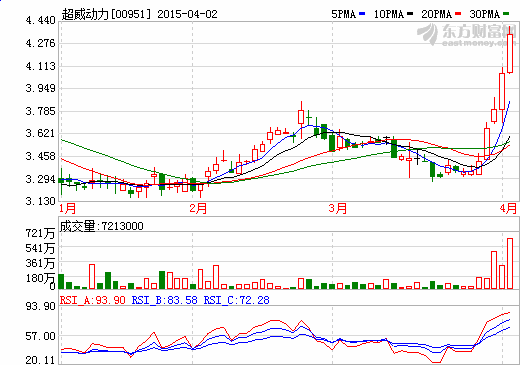Viewport: 520px width, 365px height.
Task: Select the 1月 month marker
Action: tap(68, 208)
